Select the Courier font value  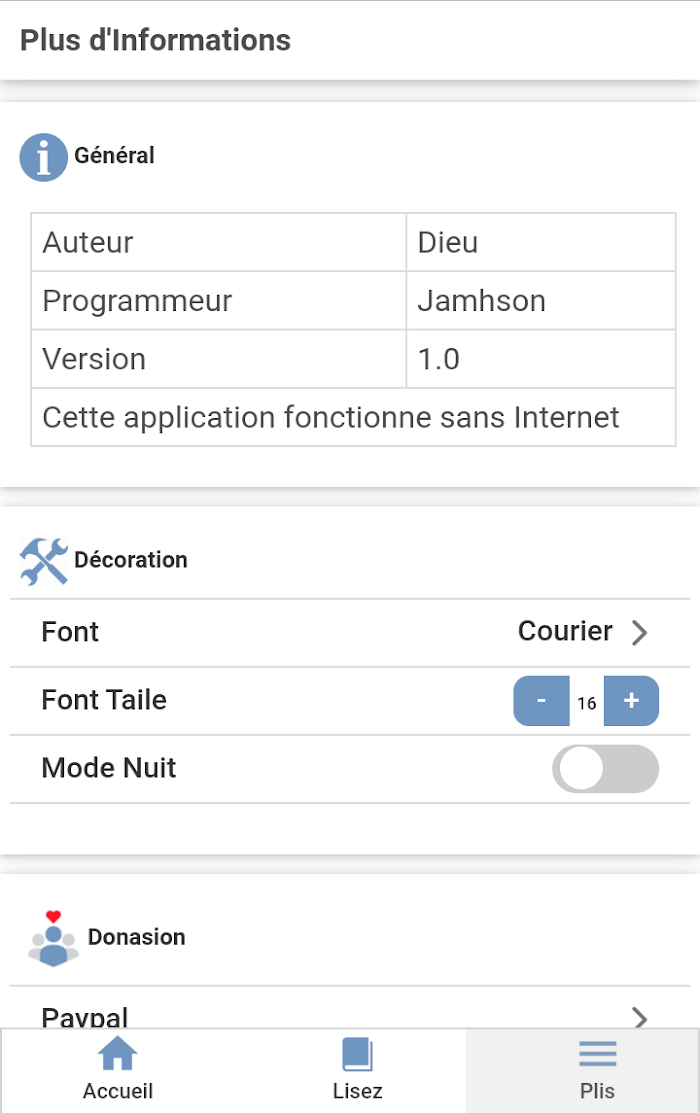[x=565, y=631]
